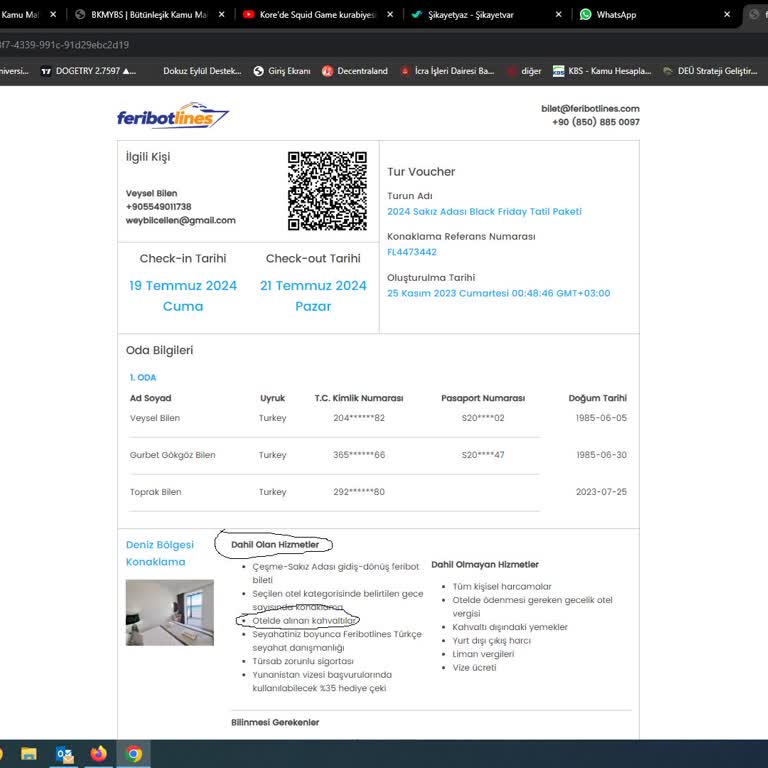768x768 pixels.
Task: Open the DOGETRY 2.7597 bookmark
Action: (x=89, y=71)
